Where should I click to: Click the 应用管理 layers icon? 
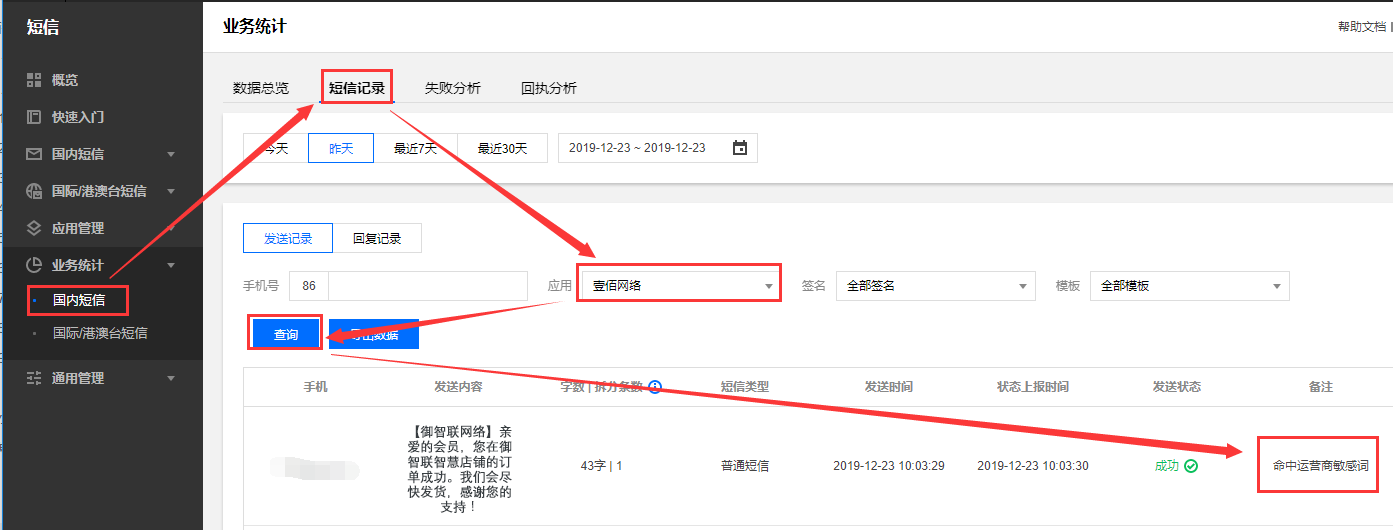(34, 228)
